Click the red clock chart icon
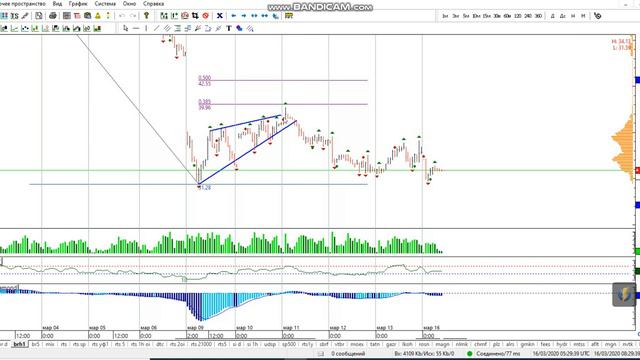Viewport: 640px width, 360px height. click(x=185, y=16)
